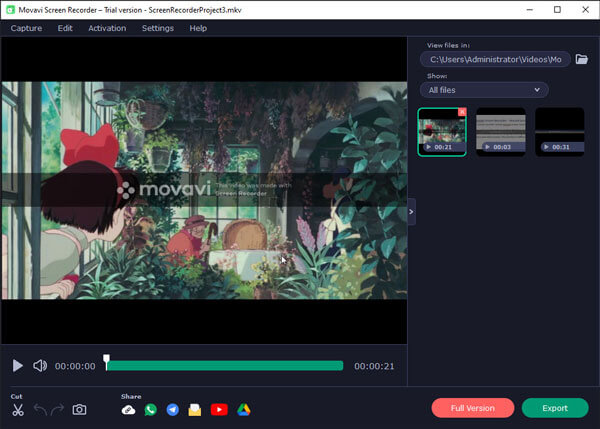Screen dimensions: 600x429
Task: Maximize the Movavi Screen Recorder window
Action: point(557,10)
